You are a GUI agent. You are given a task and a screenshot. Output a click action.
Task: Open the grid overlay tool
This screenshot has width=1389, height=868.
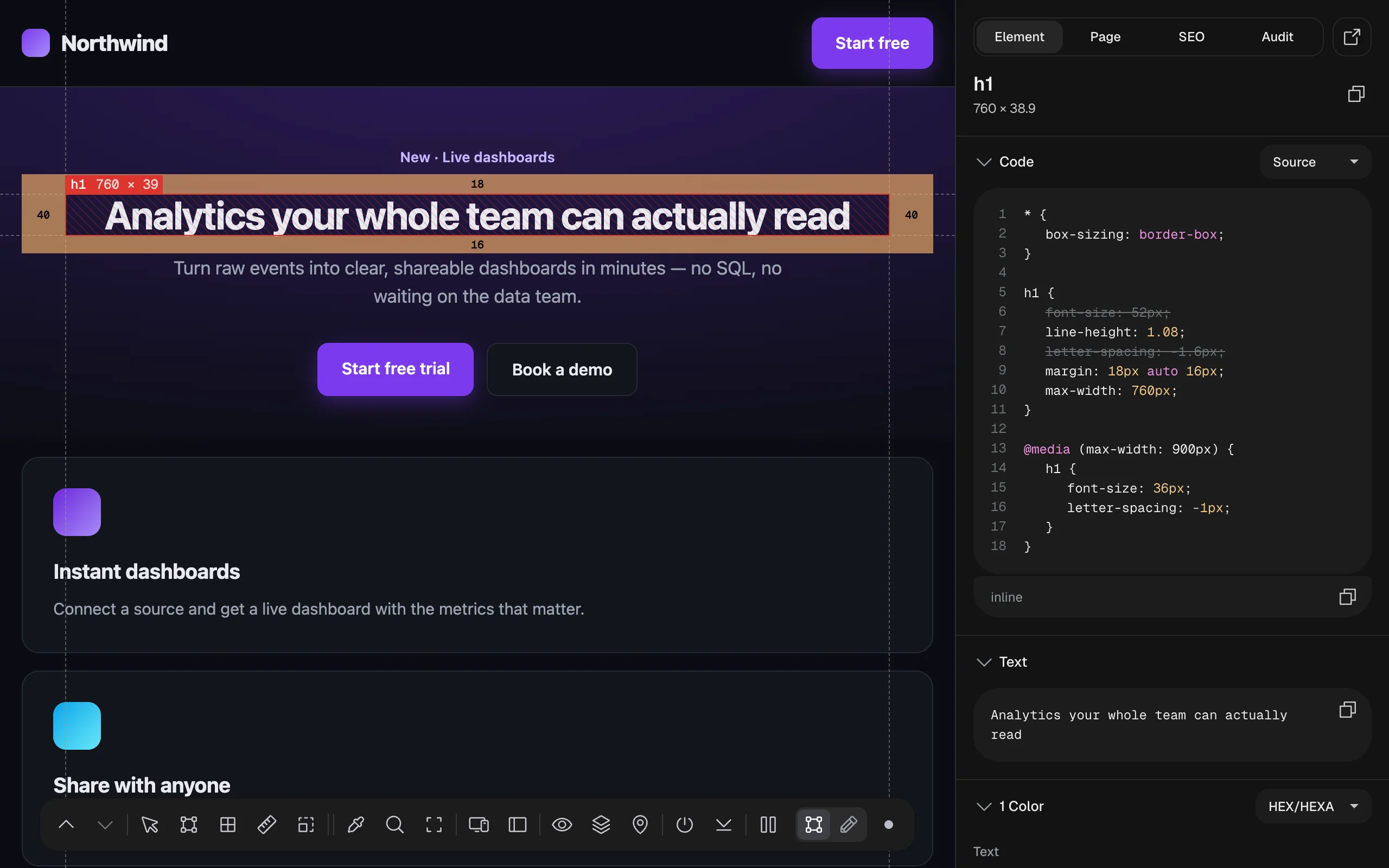(228, 825)
